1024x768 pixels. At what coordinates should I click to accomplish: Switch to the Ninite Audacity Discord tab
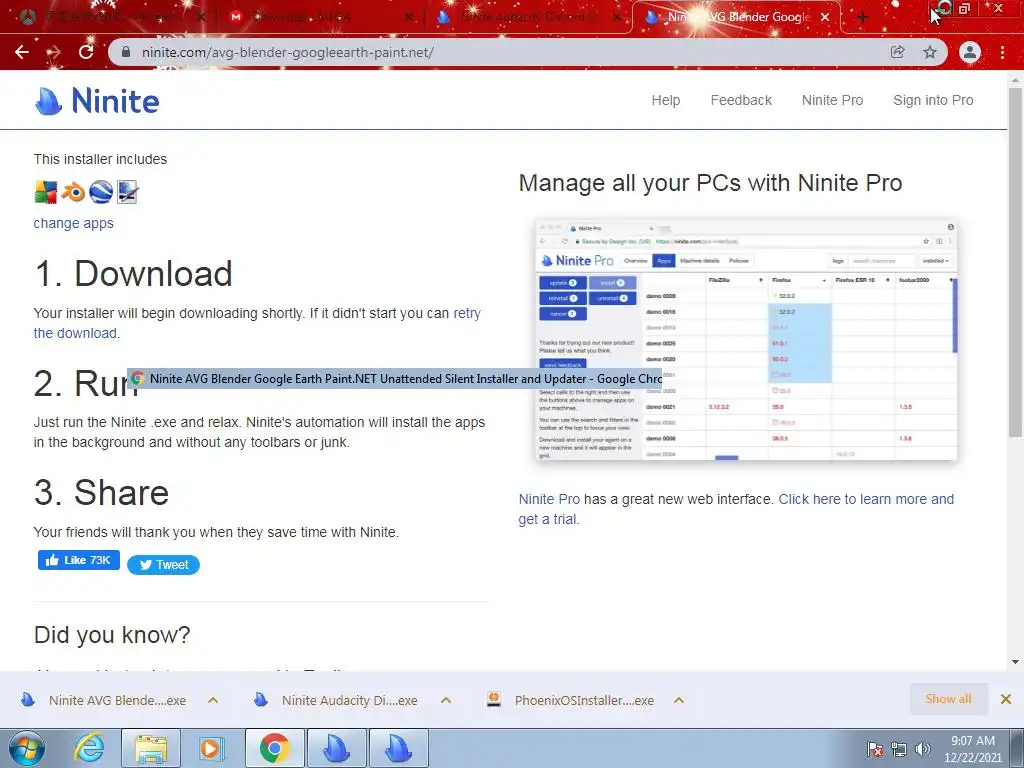[x=529, y=18]
